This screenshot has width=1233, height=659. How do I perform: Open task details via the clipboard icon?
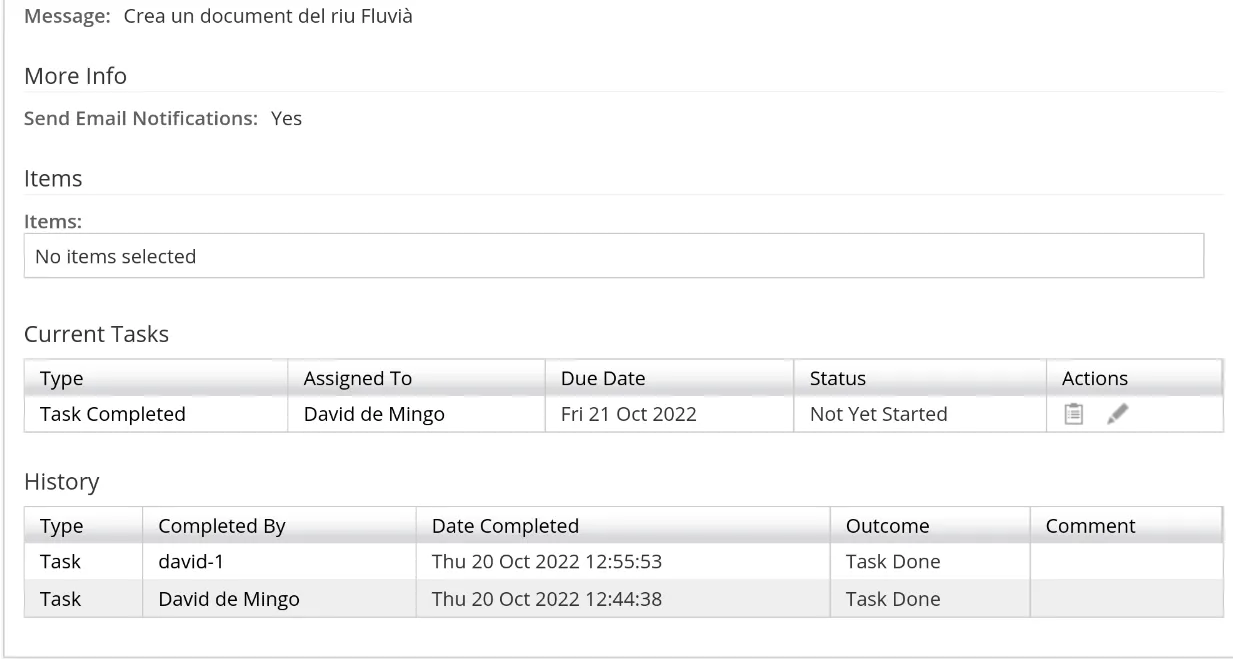pos(1074,414)
